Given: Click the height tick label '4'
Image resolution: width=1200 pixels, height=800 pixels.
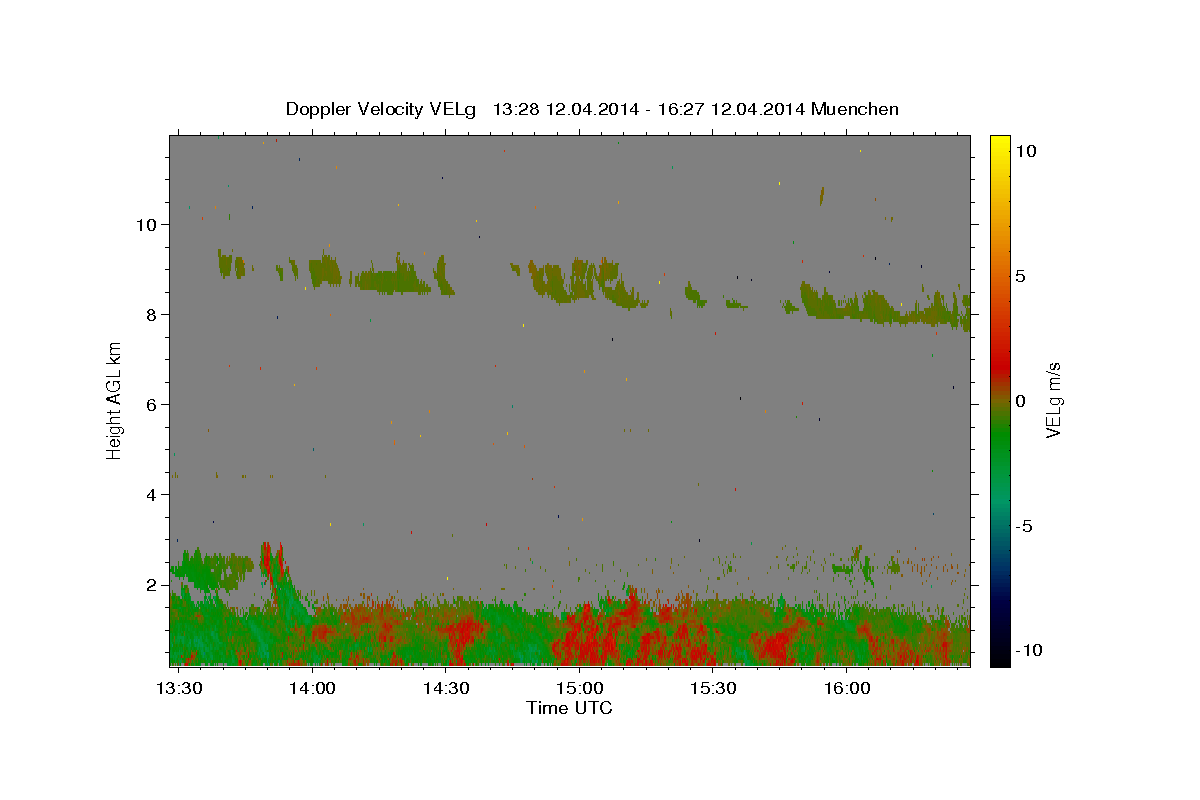Looking at the screenshot, I should coord(152,494).
